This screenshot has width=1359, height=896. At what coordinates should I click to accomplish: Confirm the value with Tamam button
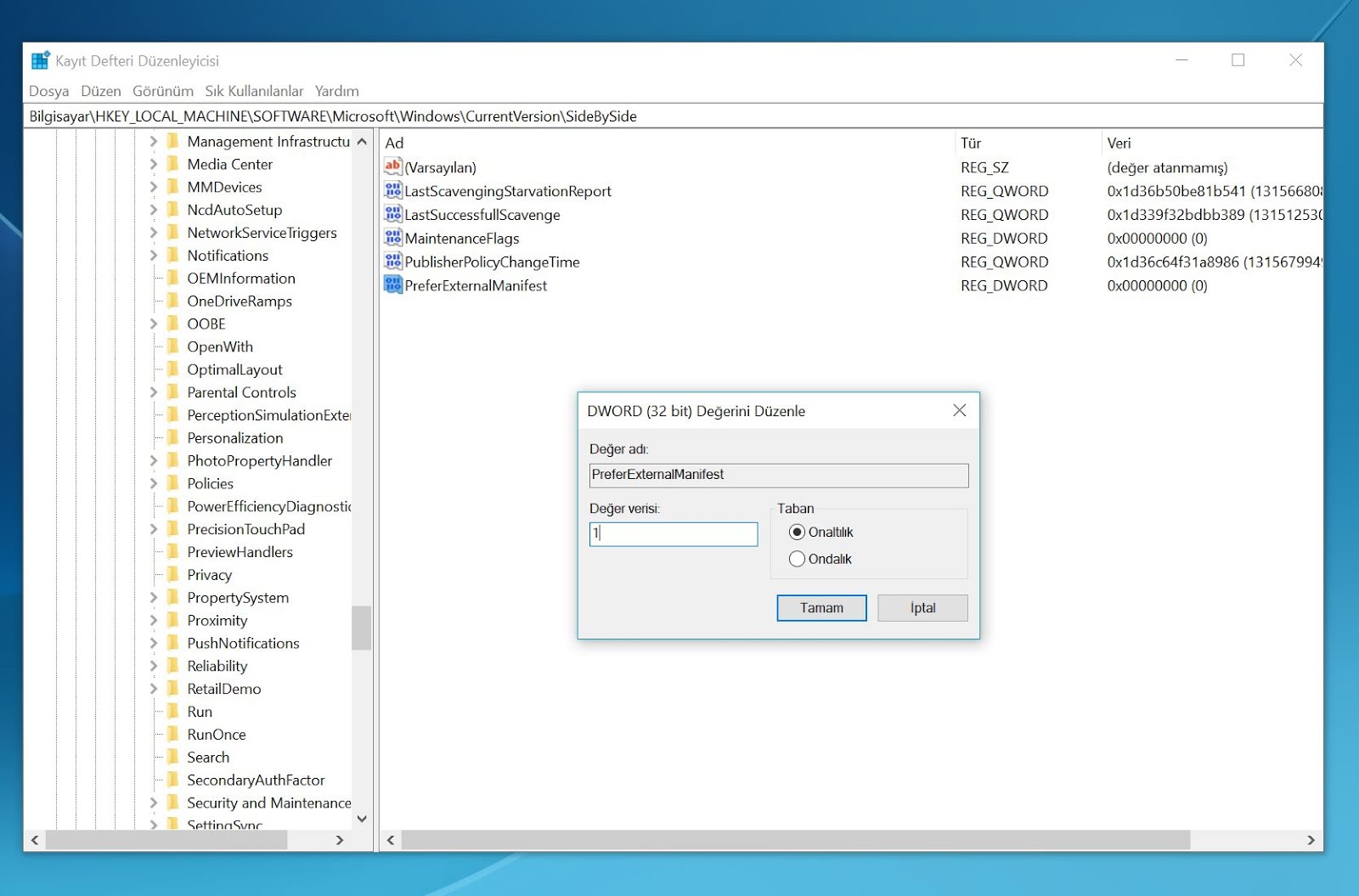click(x=821, y=608)
